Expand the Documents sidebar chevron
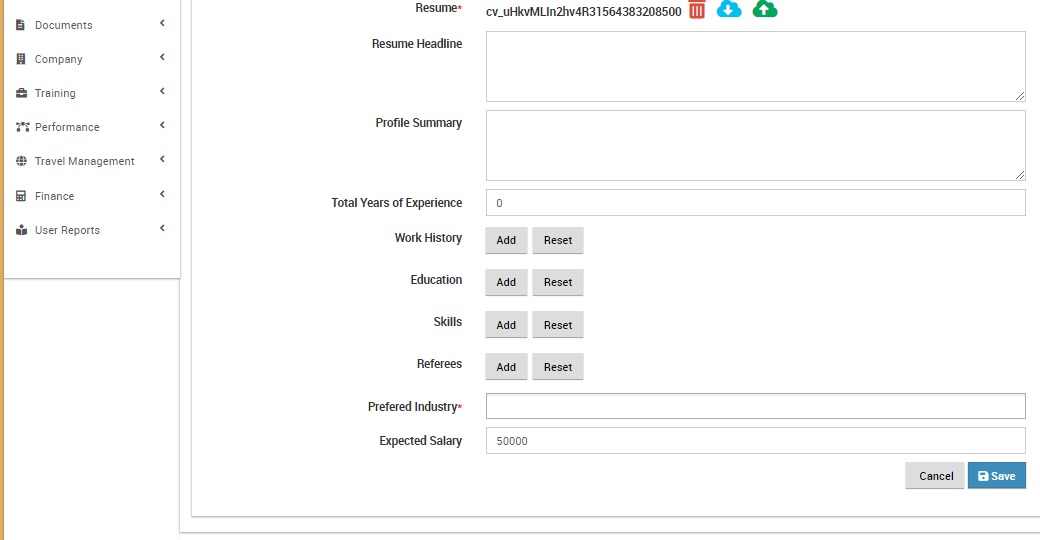1040x540 pixels. tap(162, 23)
